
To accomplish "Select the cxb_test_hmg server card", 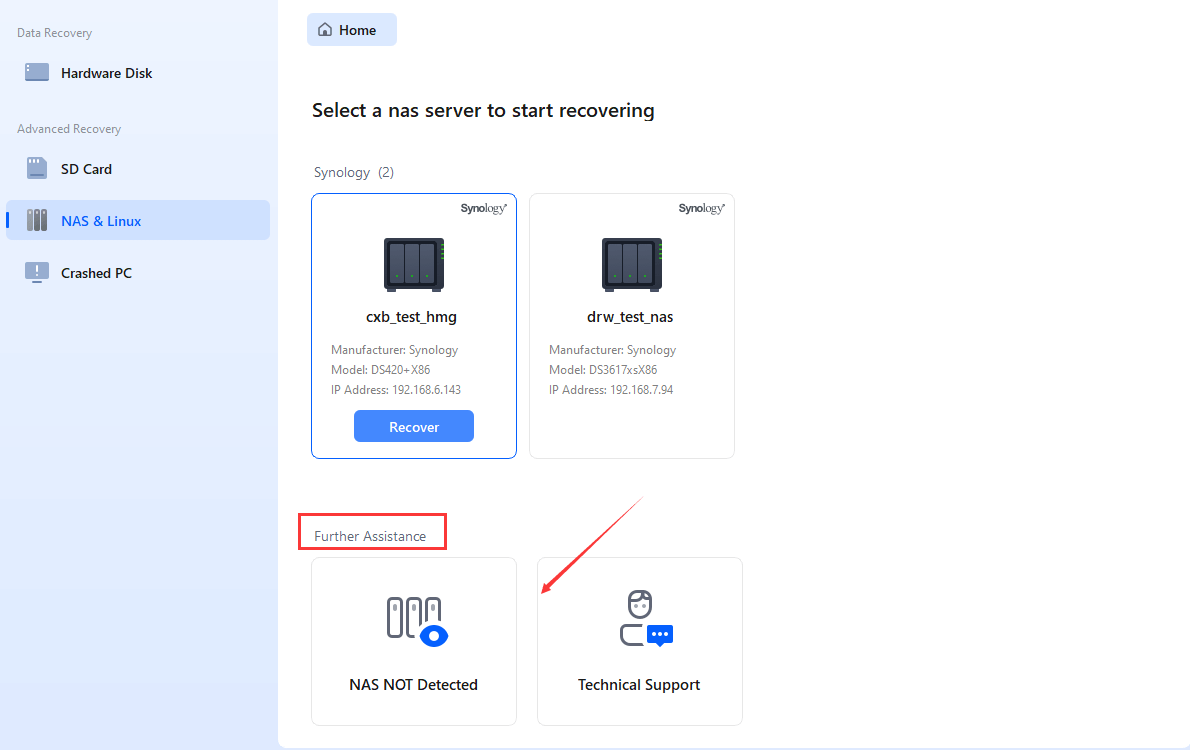I will point(413,326).
